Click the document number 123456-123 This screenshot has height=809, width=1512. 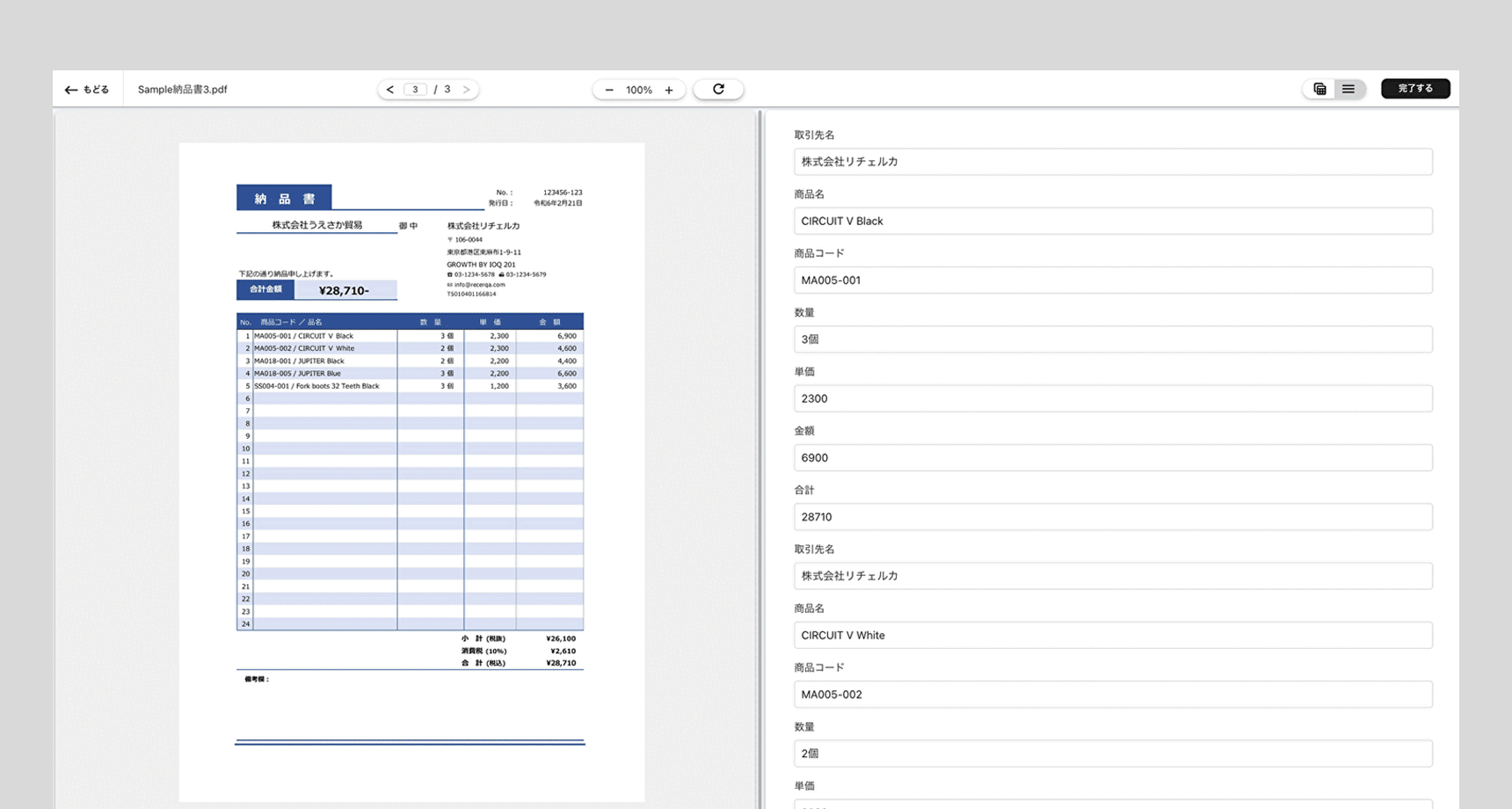pos(563,192)
